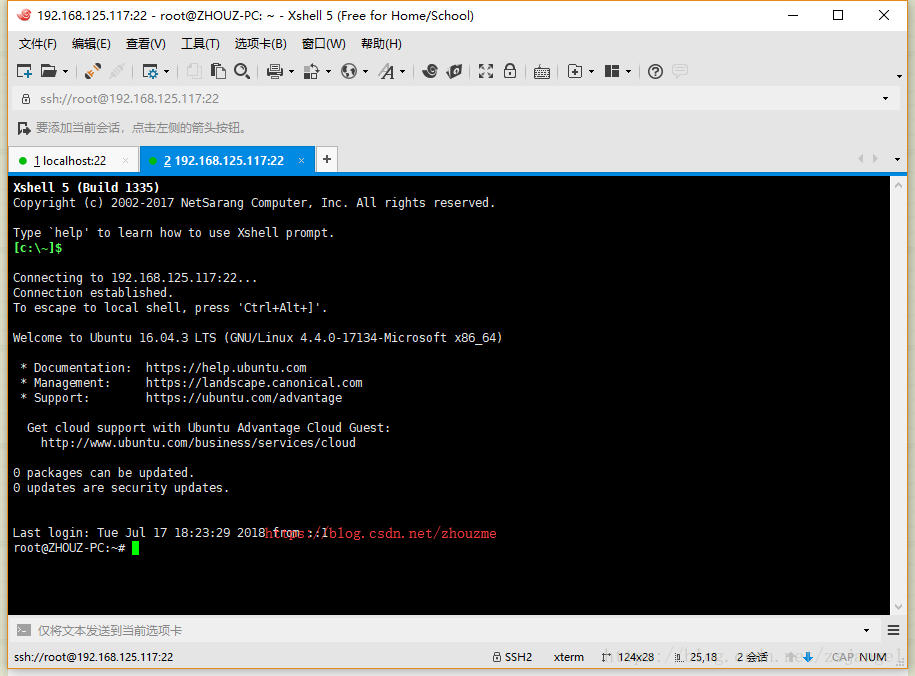Click the file transfer icon
915x676 pixels.
point(312,71)
